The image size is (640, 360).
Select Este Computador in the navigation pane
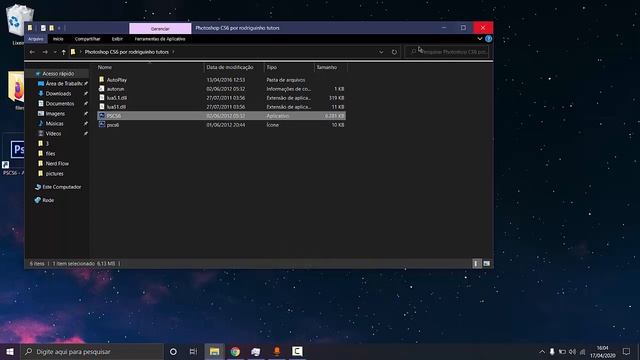[x=62, y=187]
